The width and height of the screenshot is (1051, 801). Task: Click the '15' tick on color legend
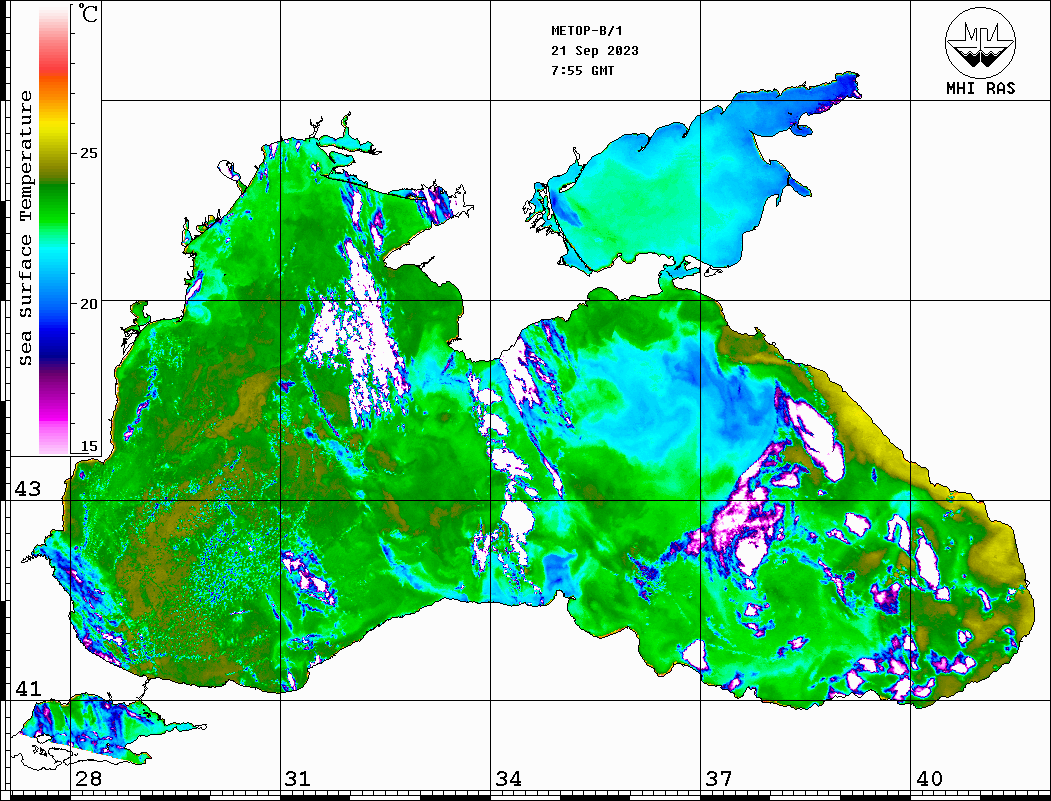pos(88,446)
